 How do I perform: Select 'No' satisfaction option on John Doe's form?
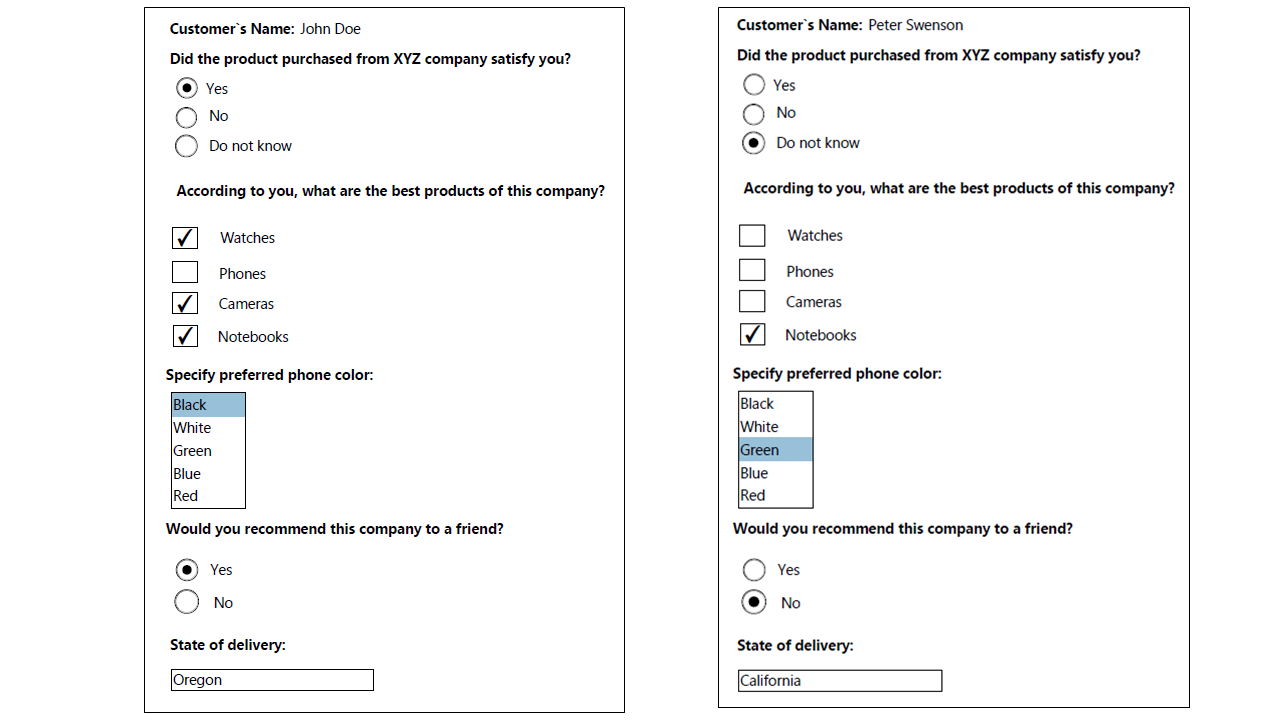[186, 117]
